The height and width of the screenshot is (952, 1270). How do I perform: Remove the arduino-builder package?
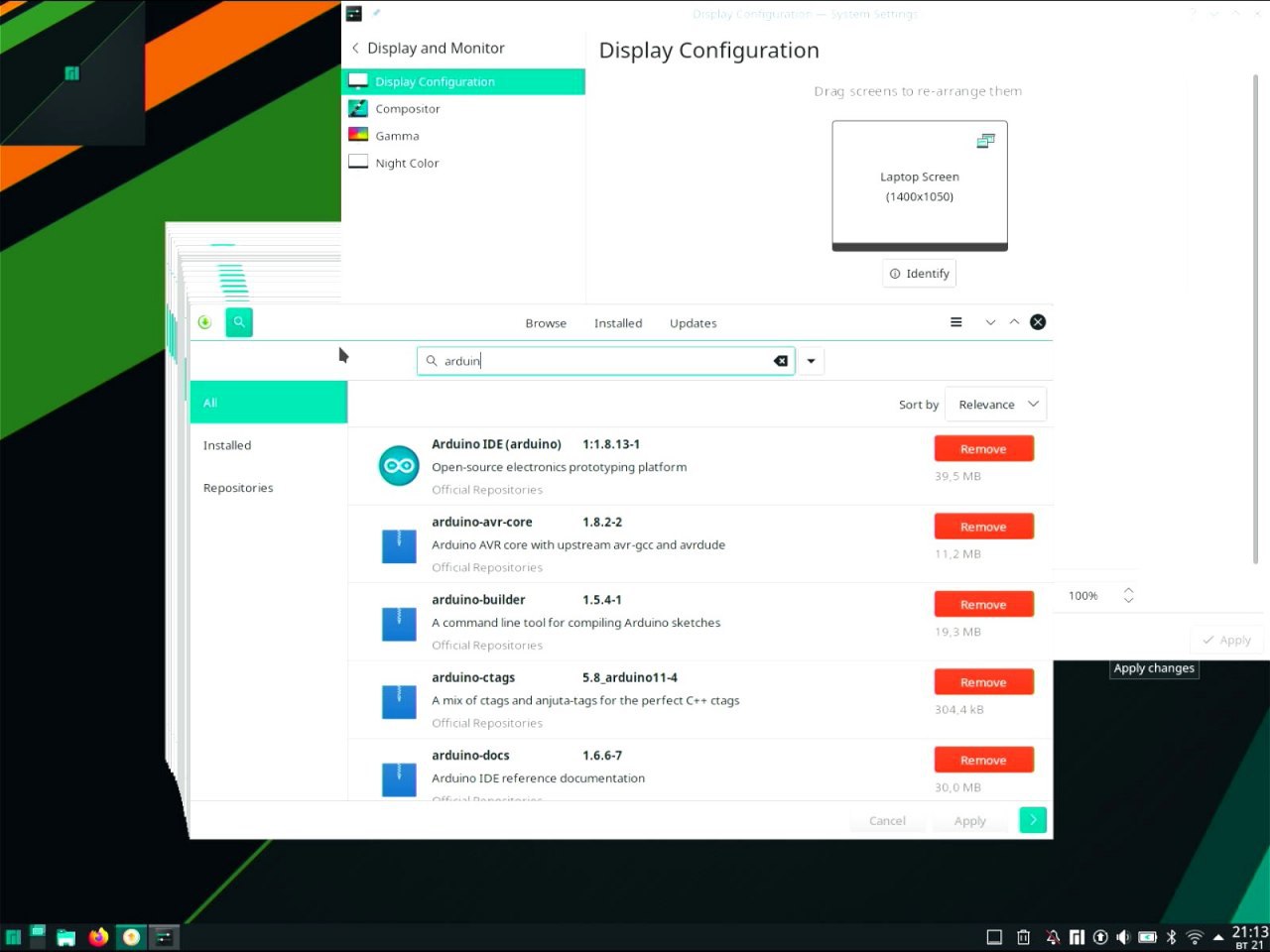[983, 605]
